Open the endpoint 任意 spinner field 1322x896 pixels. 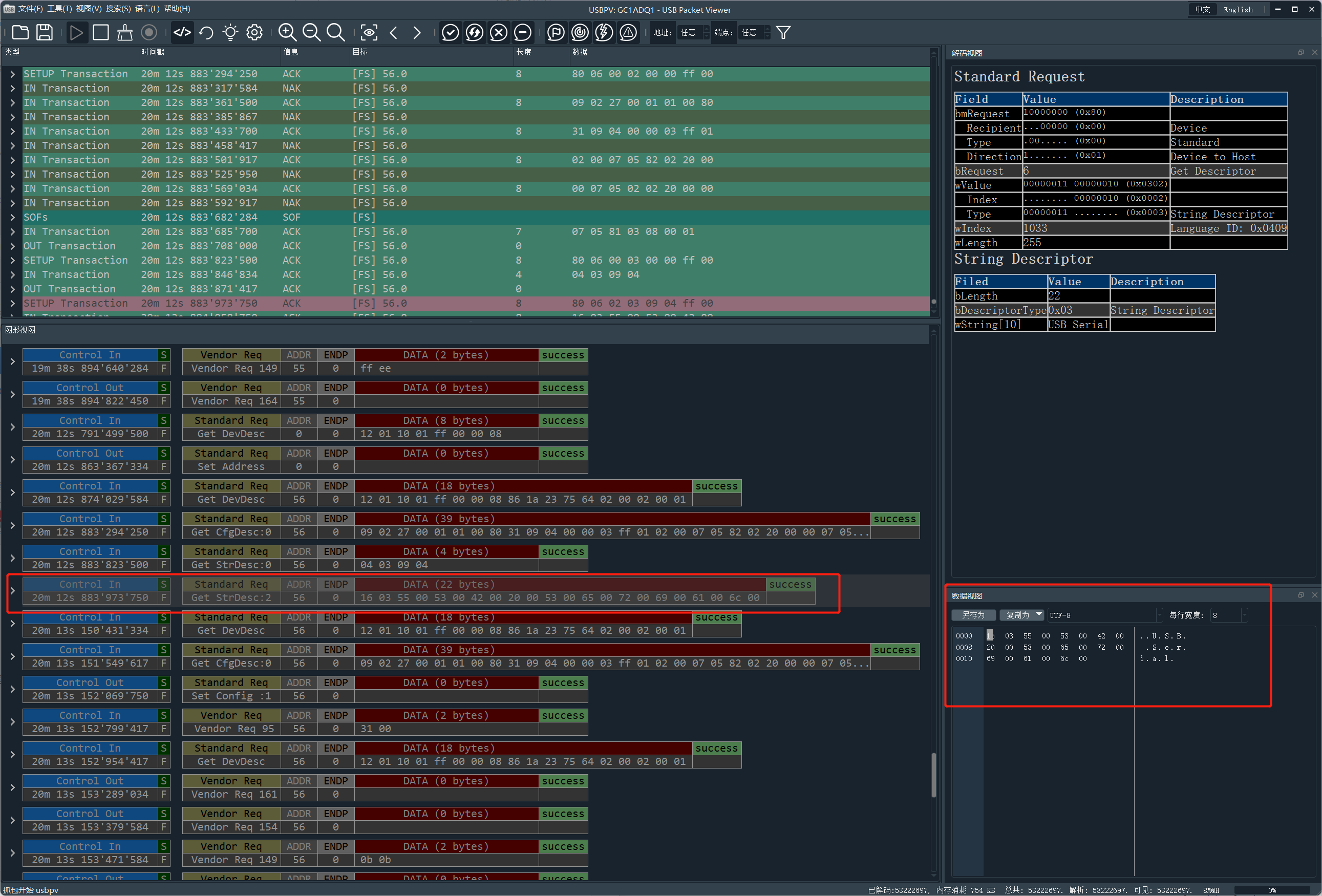click(x=754, y=32)
